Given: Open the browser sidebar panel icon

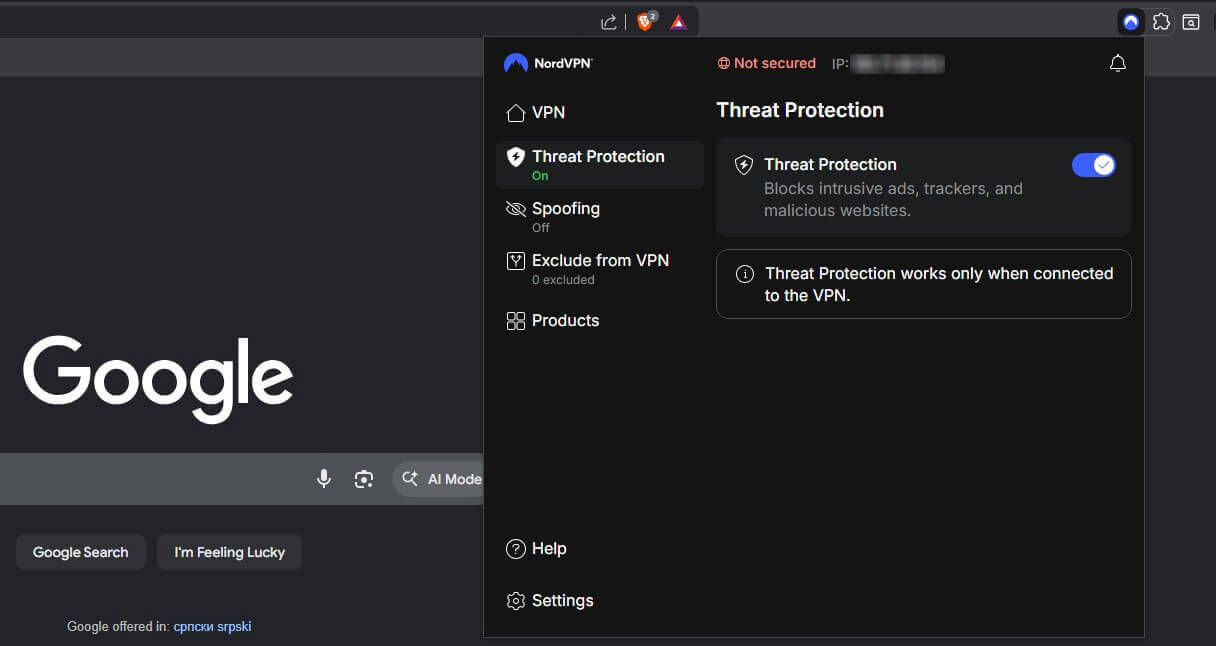Looking at the screenshot, I should (x=1191, y=22).
